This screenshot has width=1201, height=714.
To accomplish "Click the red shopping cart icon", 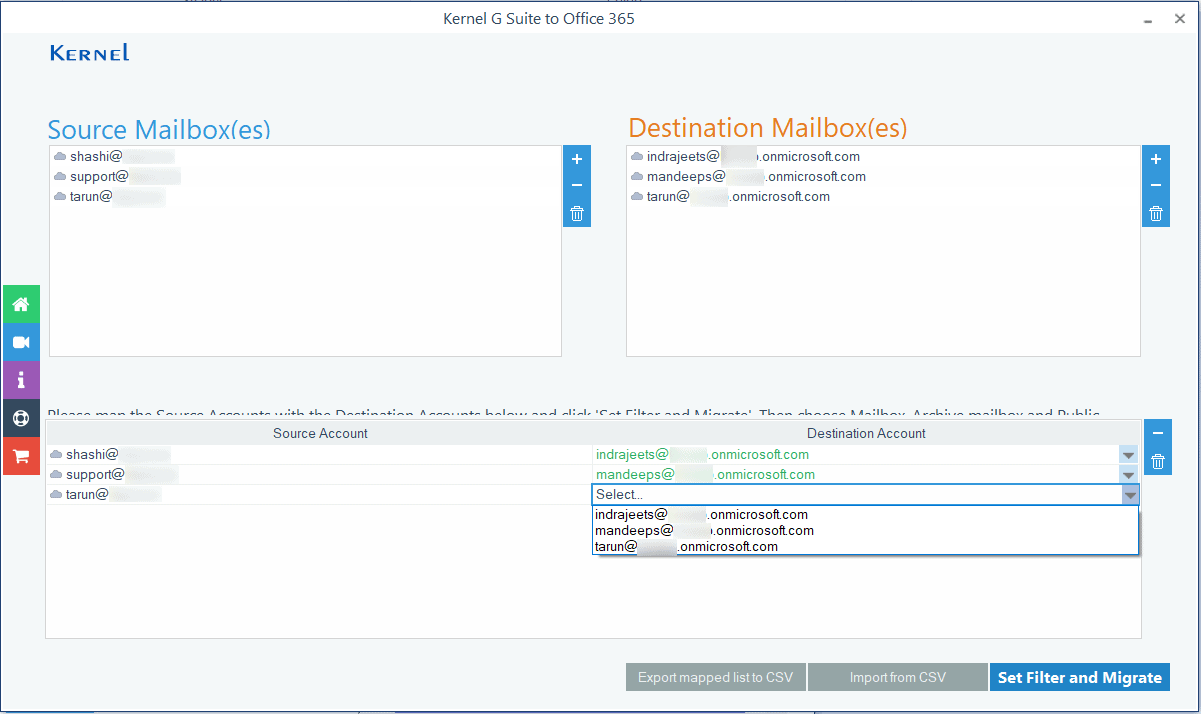I will [20, 456].
